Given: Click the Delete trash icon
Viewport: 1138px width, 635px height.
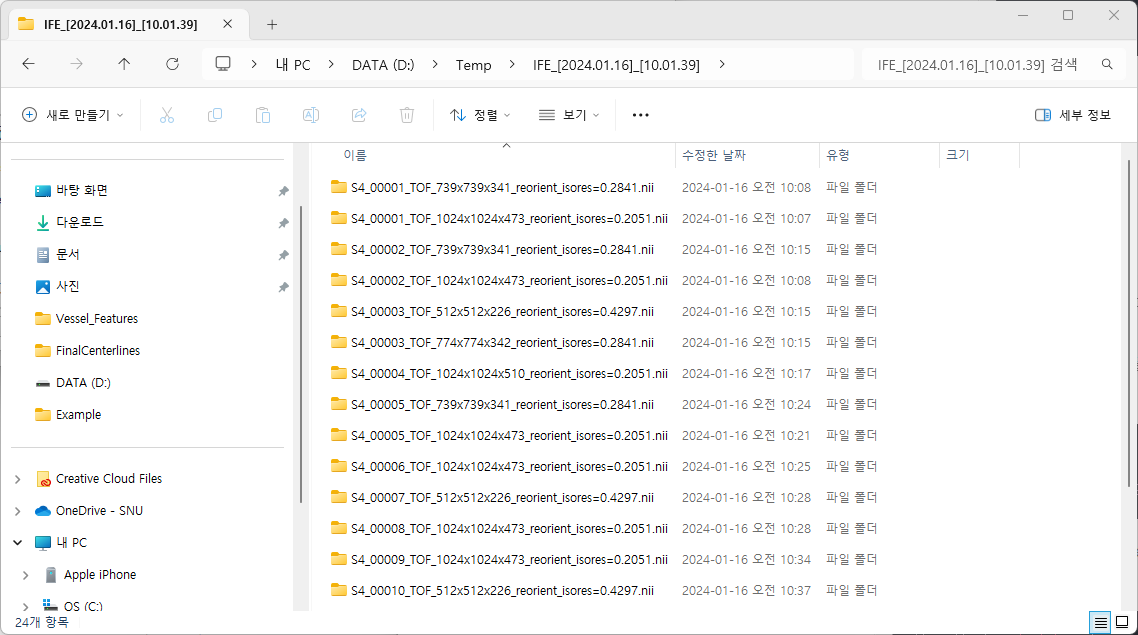Looking at the screenshot, I should point(407,115).
